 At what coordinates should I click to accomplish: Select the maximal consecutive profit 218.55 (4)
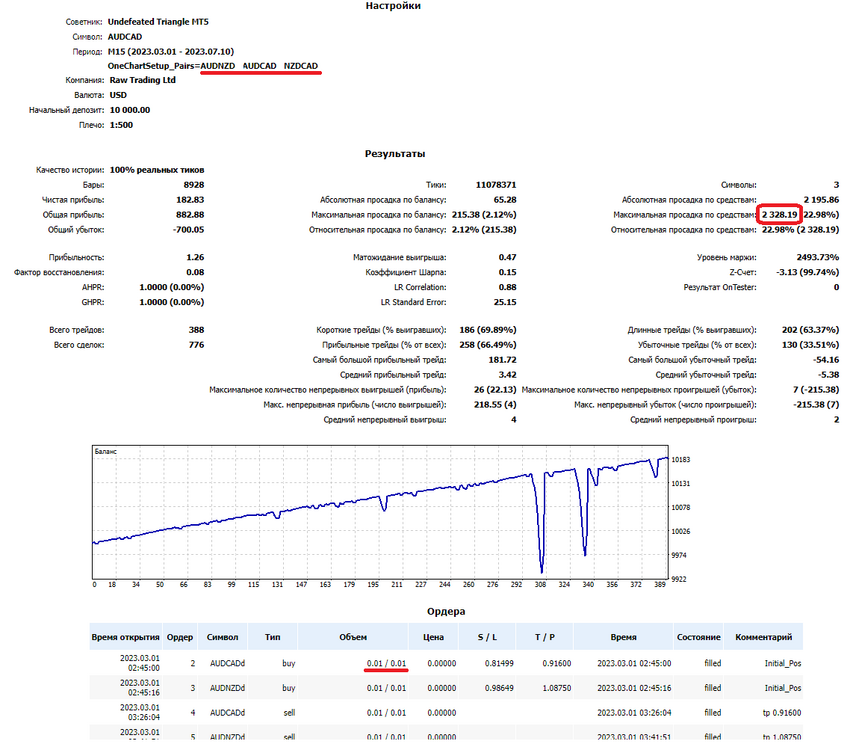pyautogui.click(x=495, y=405)
